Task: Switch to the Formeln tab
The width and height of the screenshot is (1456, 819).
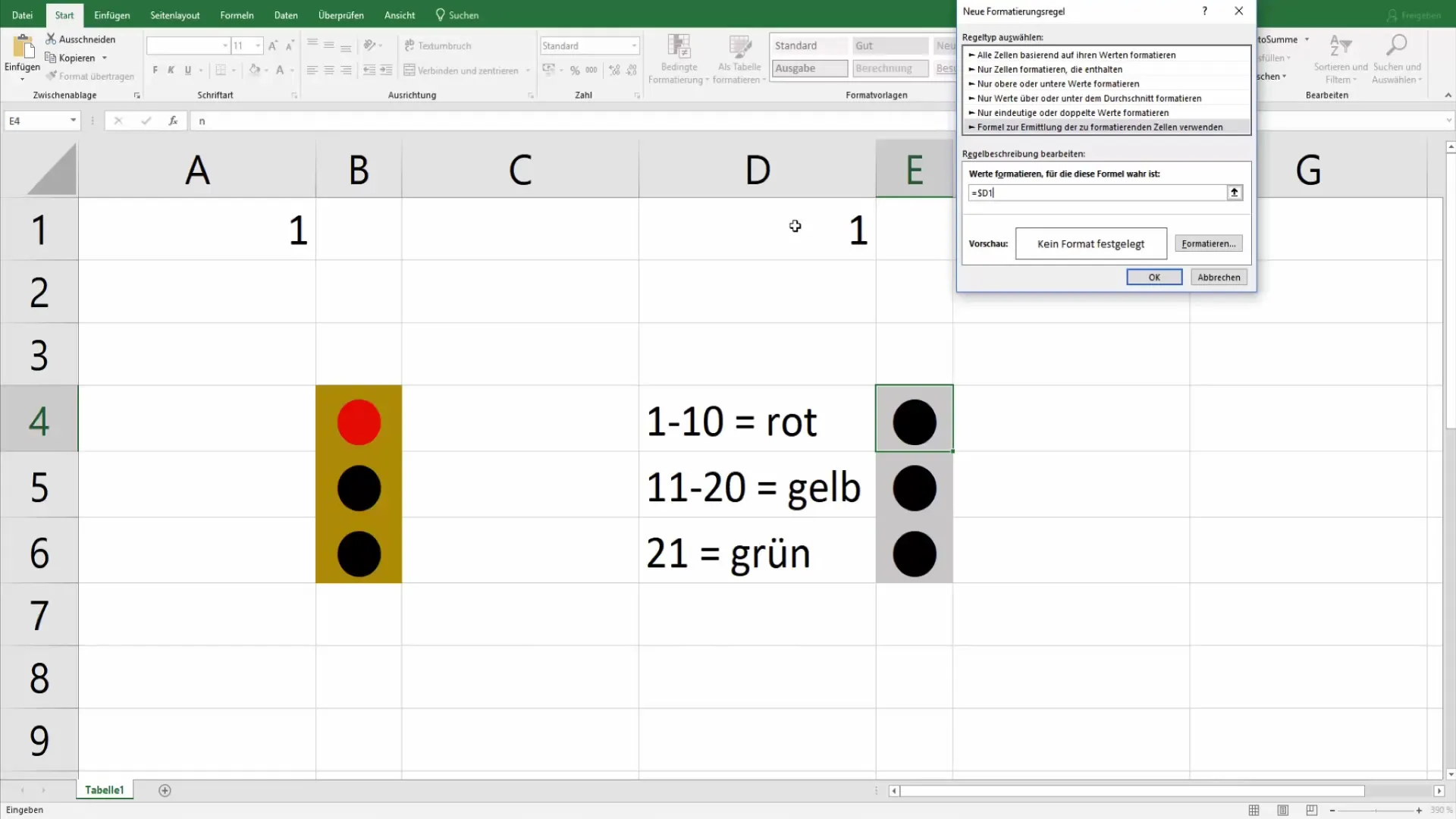Action: [x=237, y=15]
